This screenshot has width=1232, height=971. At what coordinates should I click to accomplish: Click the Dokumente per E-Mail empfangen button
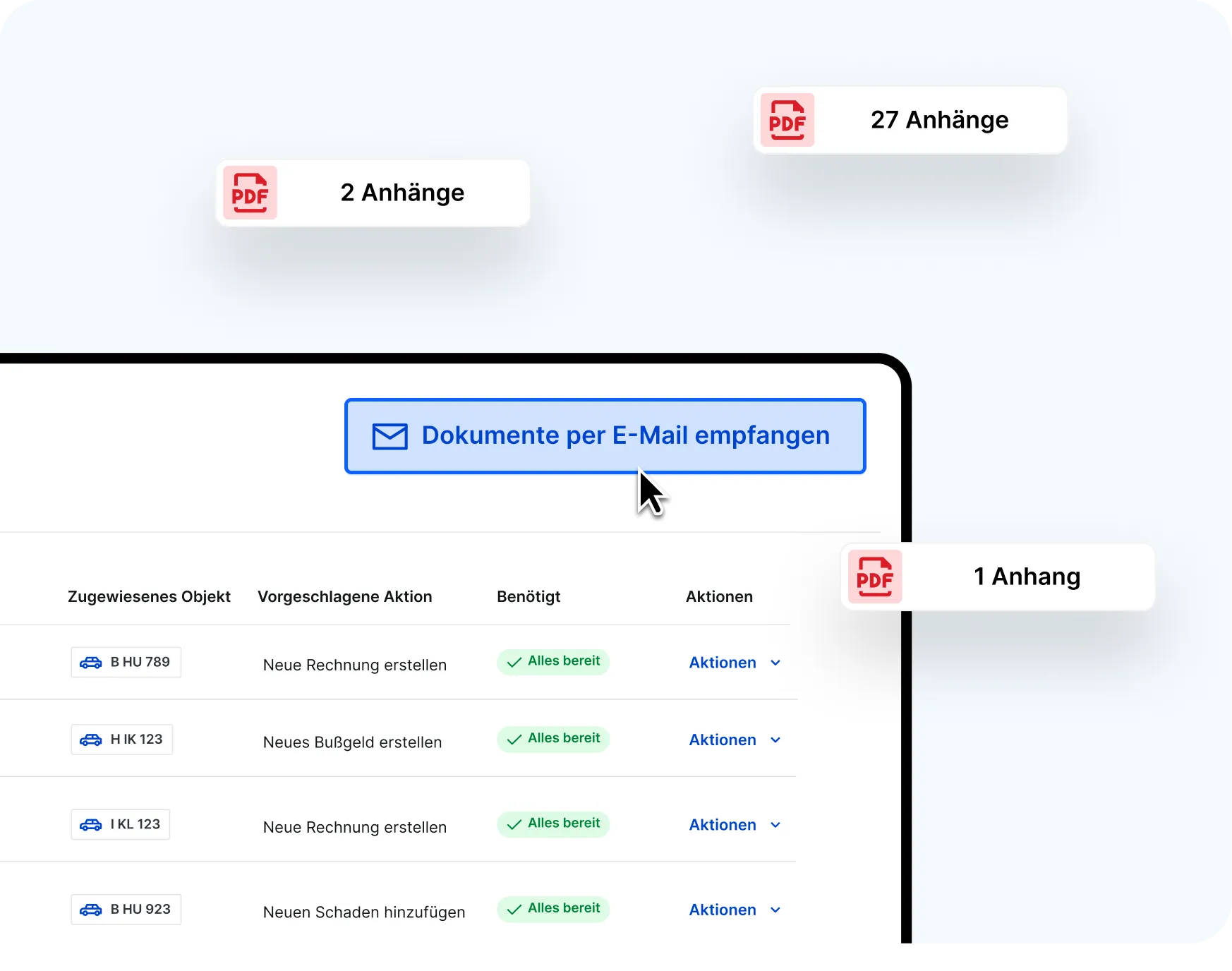click(x=605, y=436)
